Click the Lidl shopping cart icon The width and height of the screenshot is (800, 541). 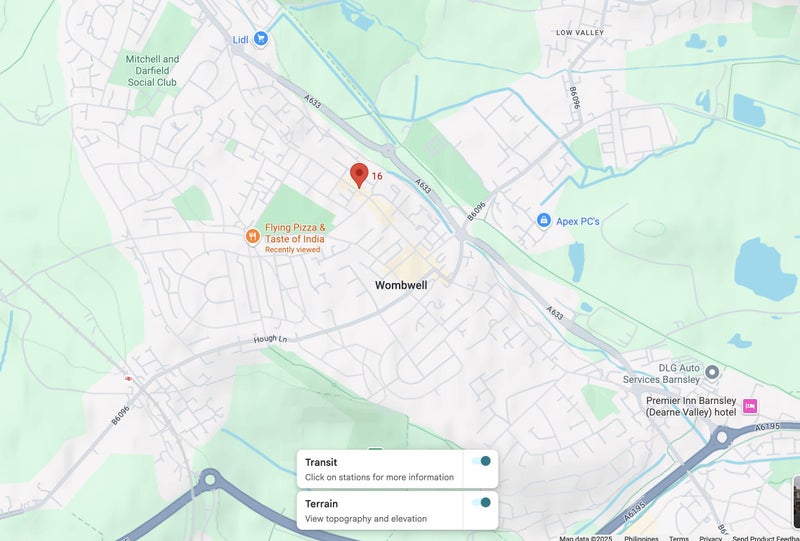261,38
